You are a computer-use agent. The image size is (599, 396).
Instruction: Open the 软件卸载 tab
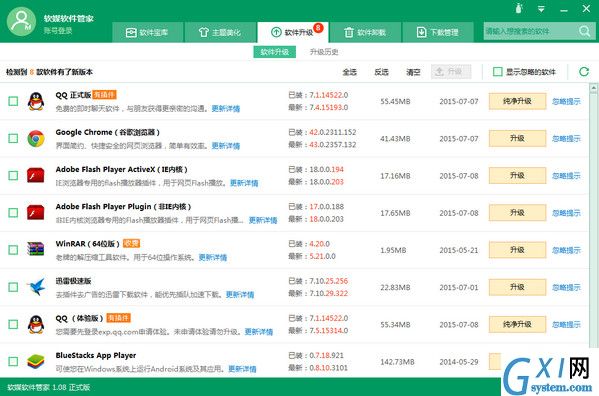[366, 32]
